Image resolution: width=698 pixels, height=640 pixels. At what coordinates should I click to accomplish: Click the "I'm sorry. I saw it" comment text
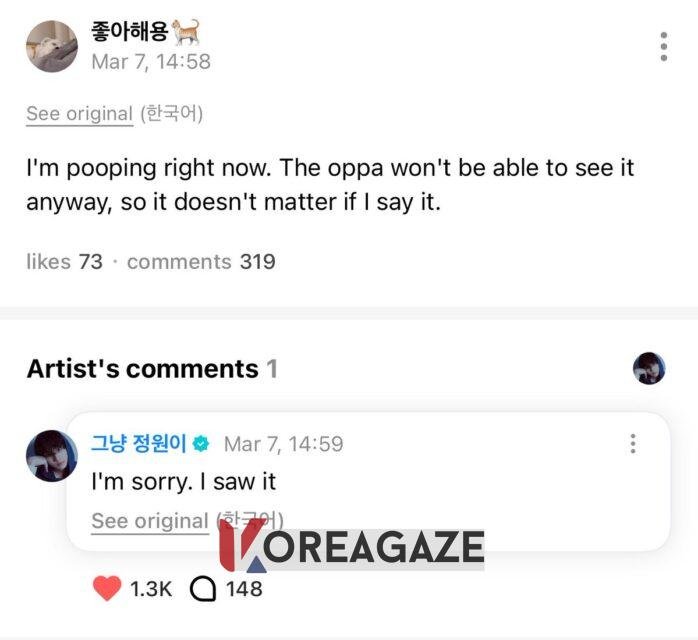click(x=184, y=481)
